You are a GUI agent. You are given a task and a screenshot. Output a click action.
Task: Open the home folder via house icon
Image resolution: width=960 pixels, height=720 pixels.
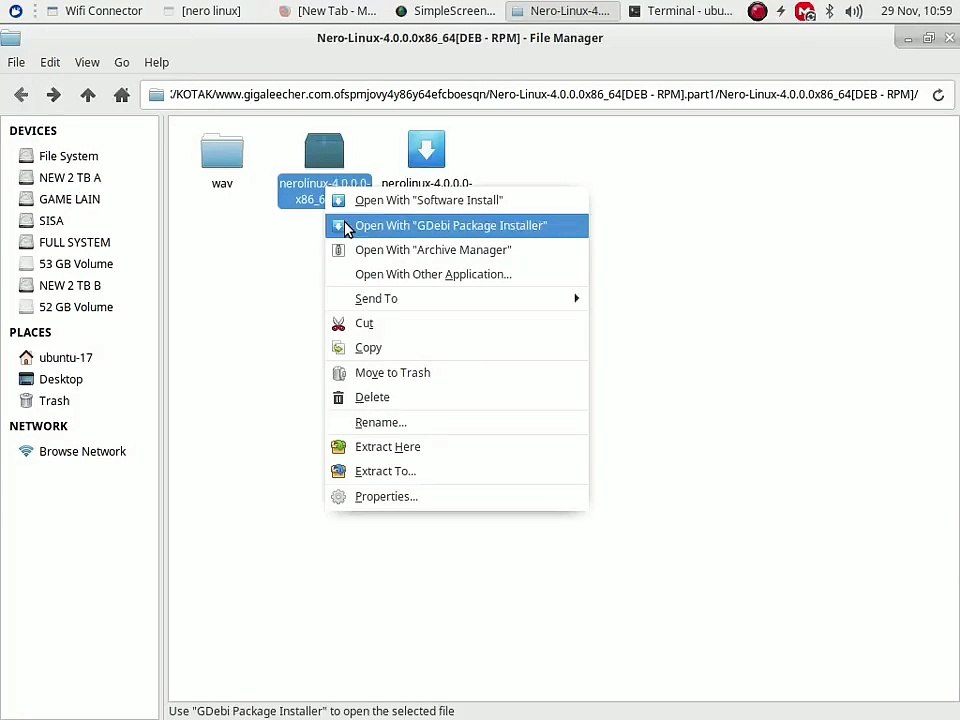coord(122,95)
